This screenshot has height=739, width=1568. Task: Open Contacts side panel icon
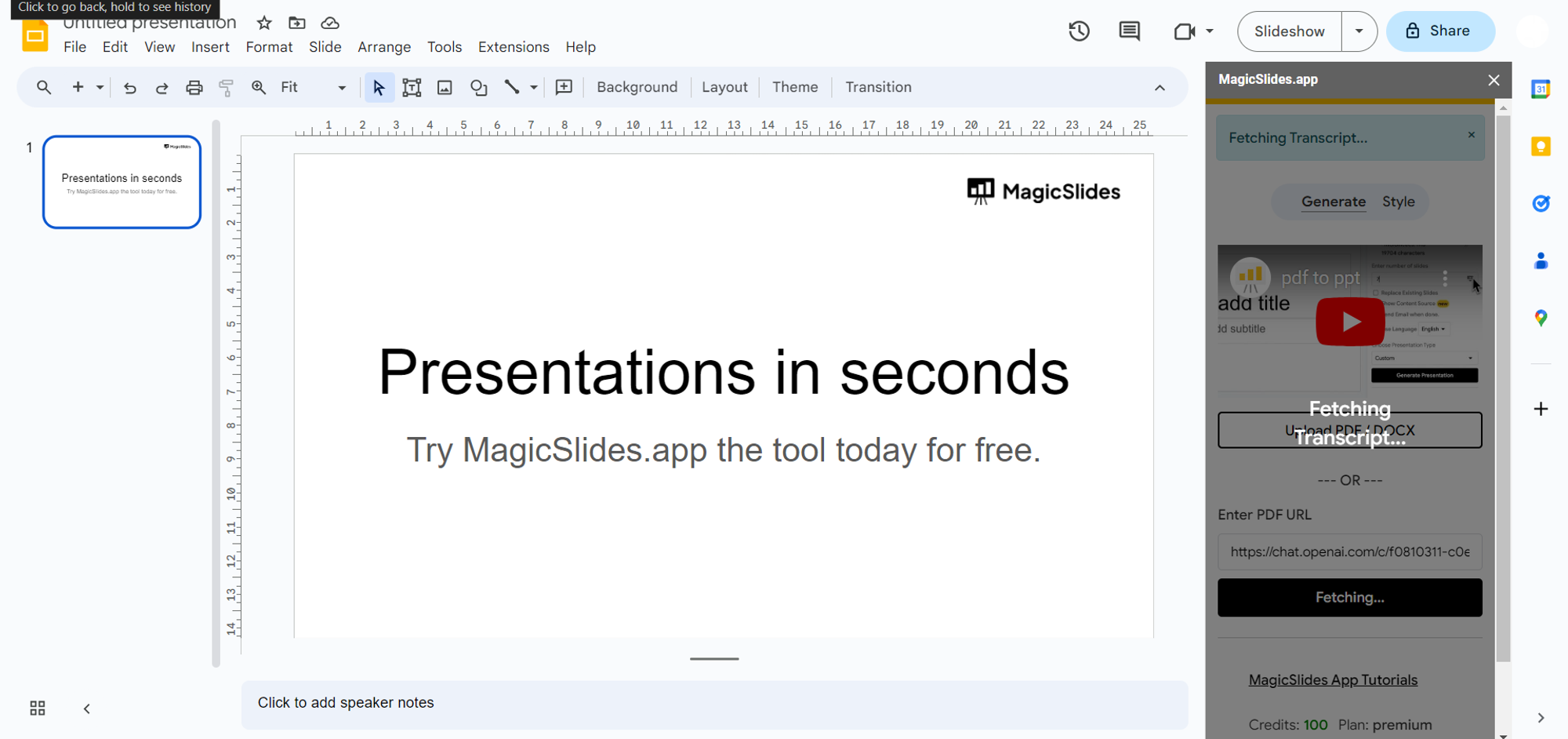coord(1541,260)
